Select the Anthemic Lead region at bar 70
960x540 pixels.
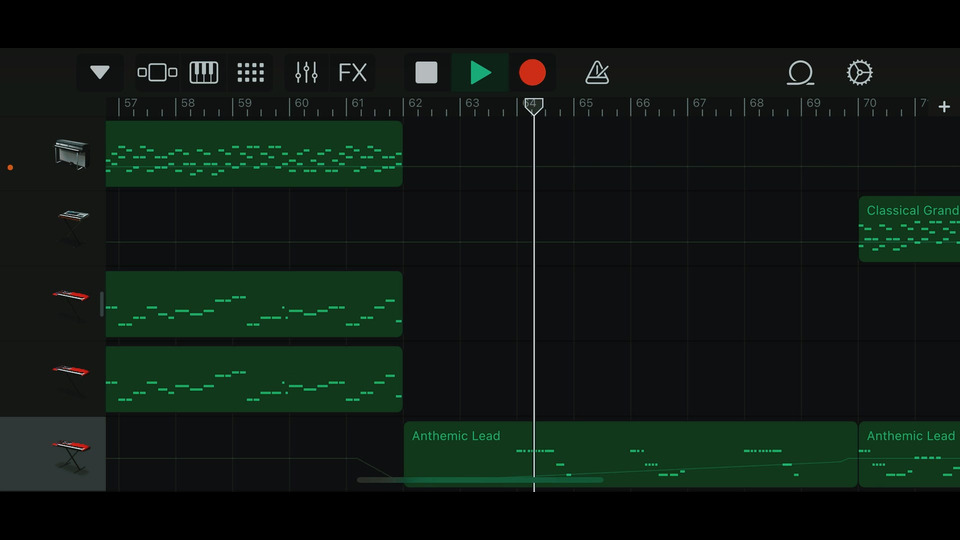point(909,454)
